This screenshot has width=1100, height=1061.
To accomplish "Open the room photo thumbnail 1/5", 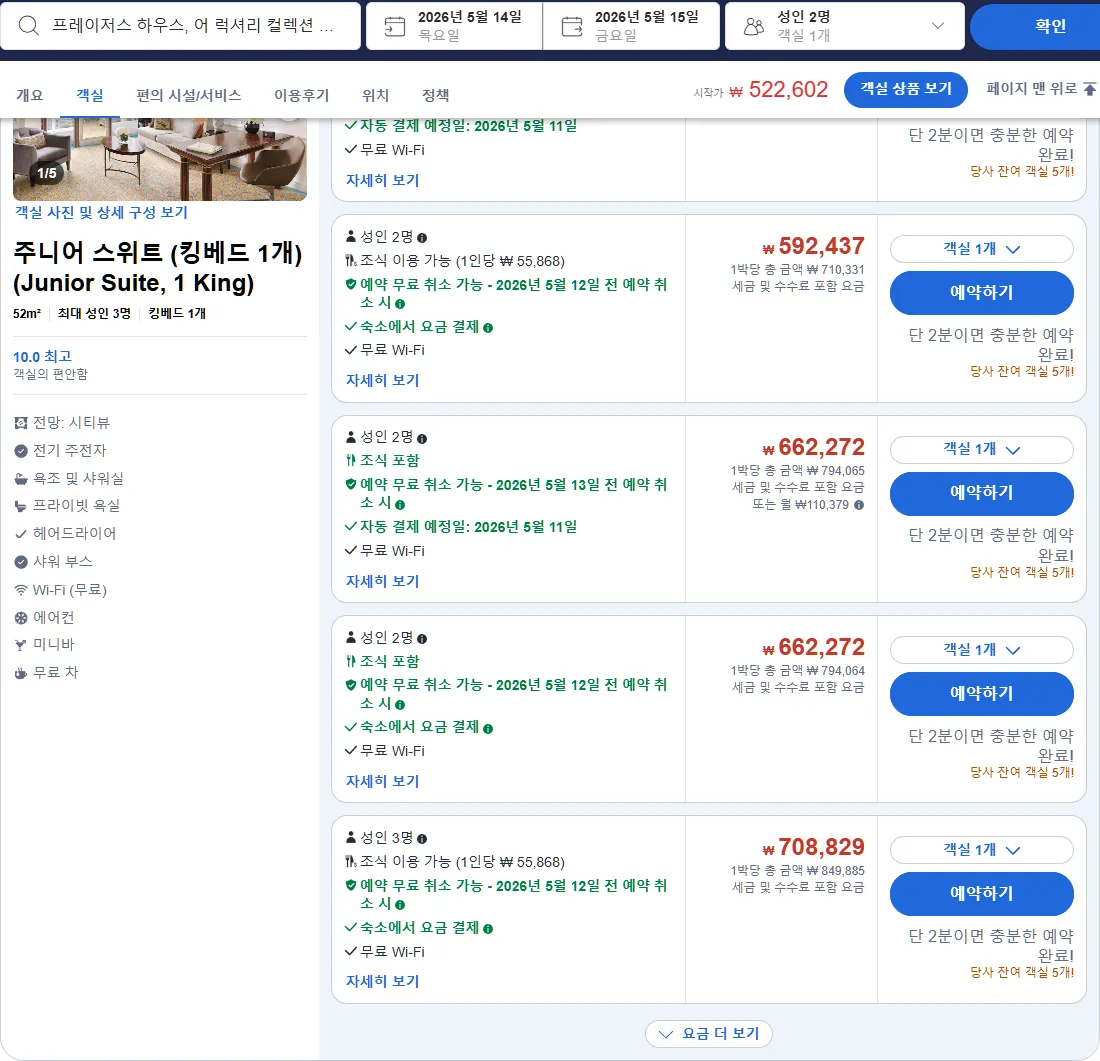I will tap(160, 159).
